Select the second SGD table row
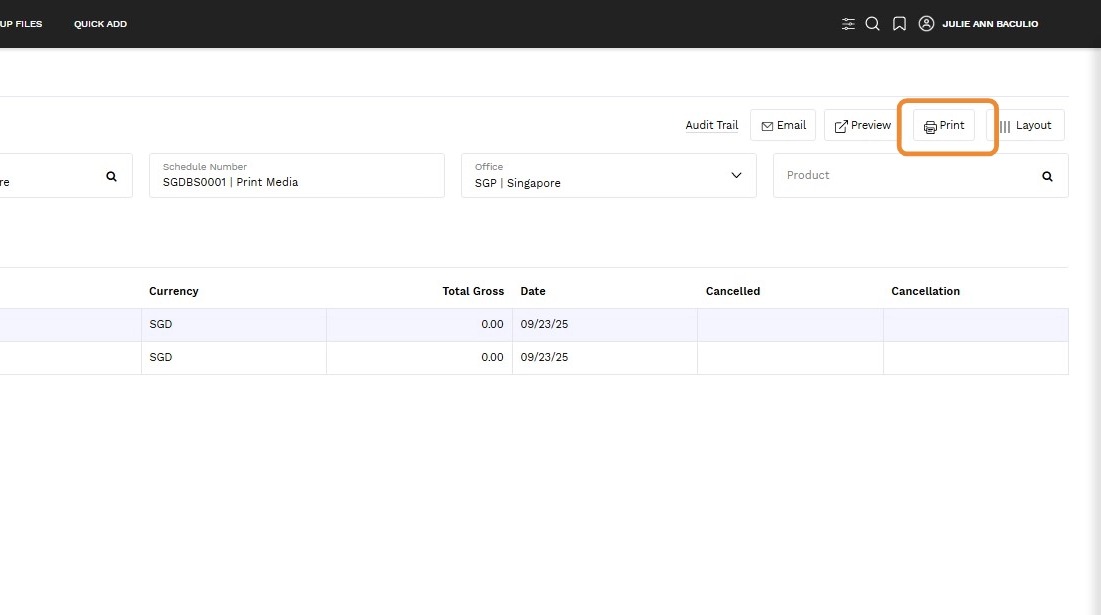 [160, 357]
